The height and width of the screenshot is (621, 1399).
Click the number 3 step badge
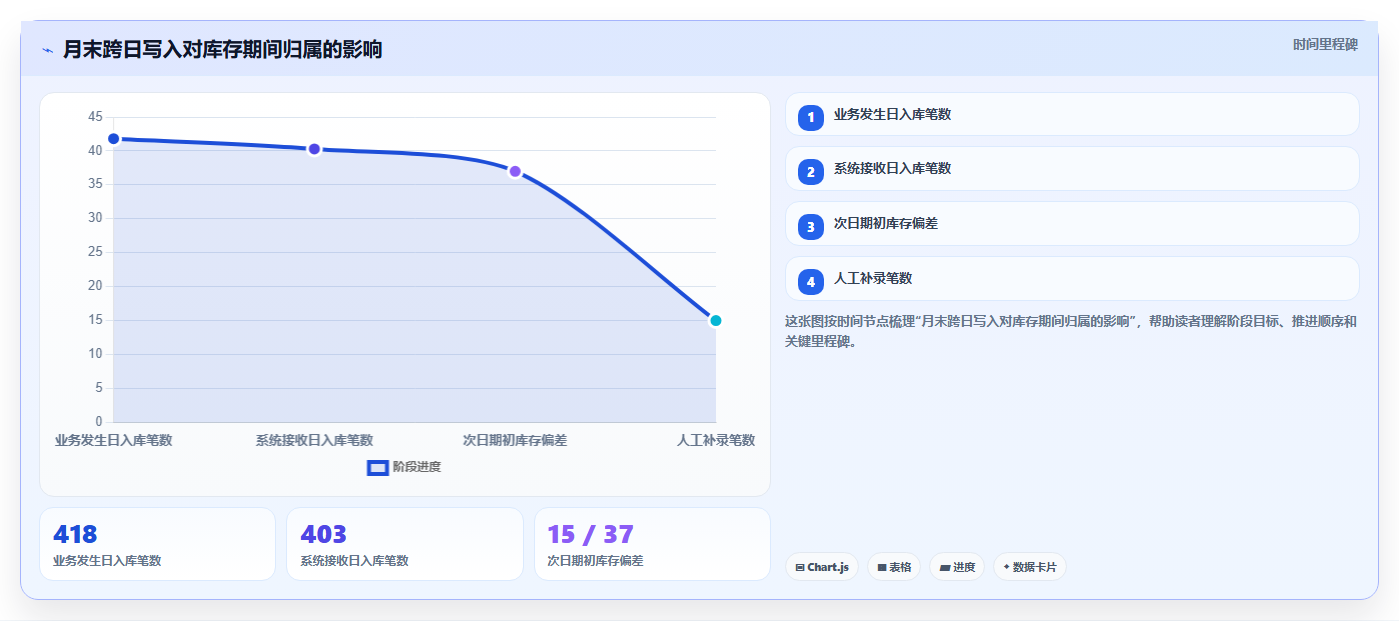coord(811,227)
